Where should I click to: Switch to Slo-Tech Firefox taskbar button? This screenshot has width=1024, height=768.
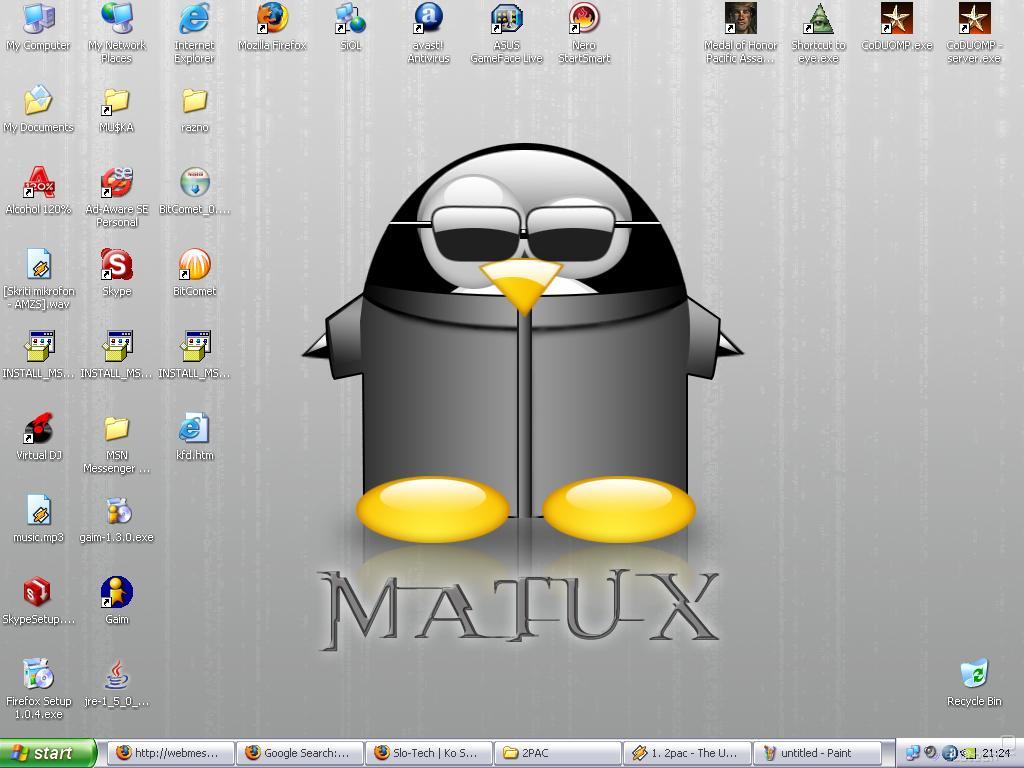pyautogui.click(x=428, y=753)
